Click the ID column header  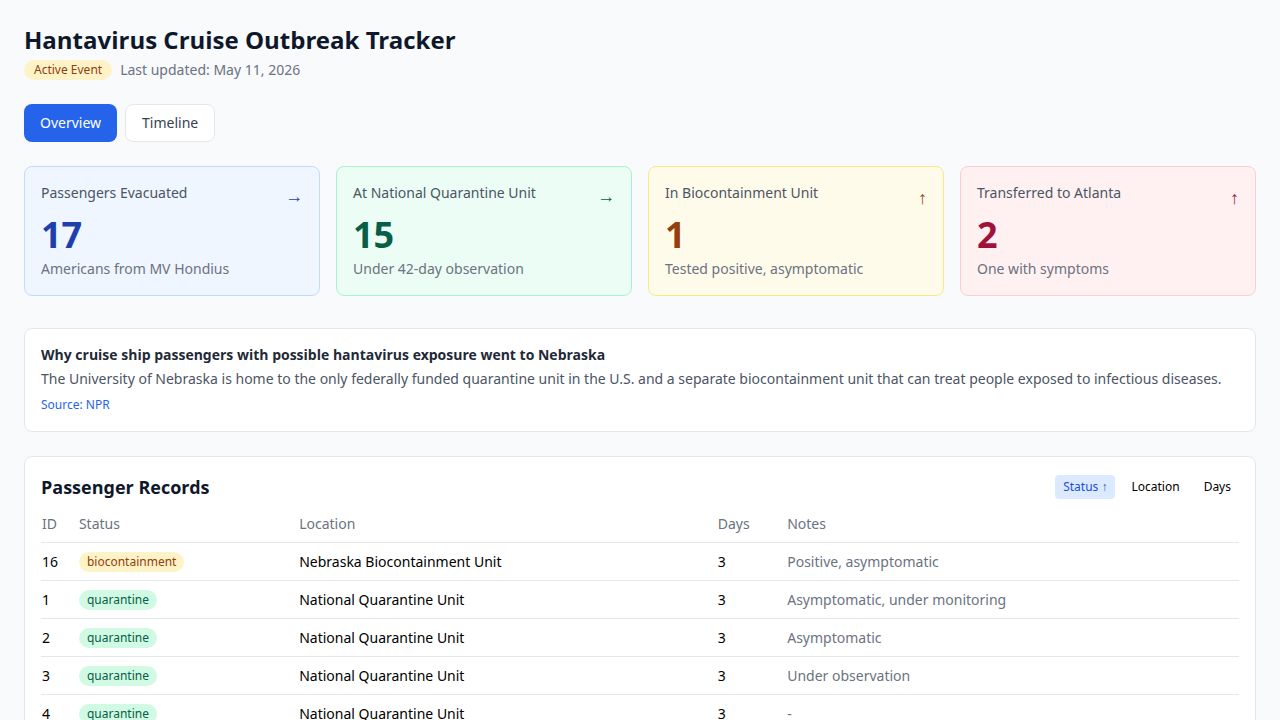pyautogui.click(x=49, y=524)
